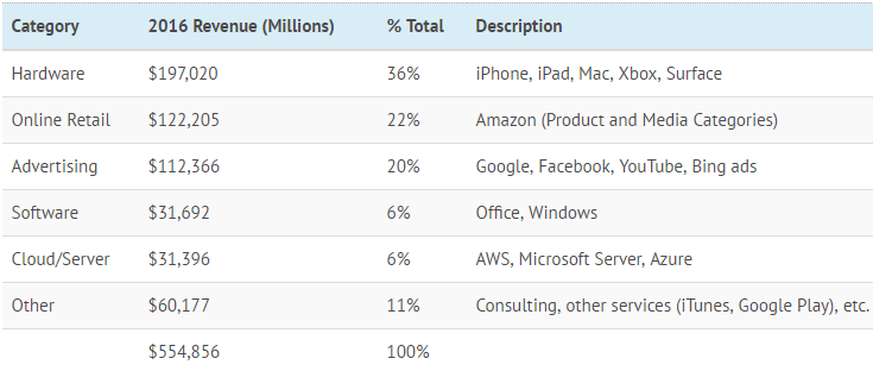
Task: Click the $554,856 total revenue cell
Action: [x=184, y=352]
